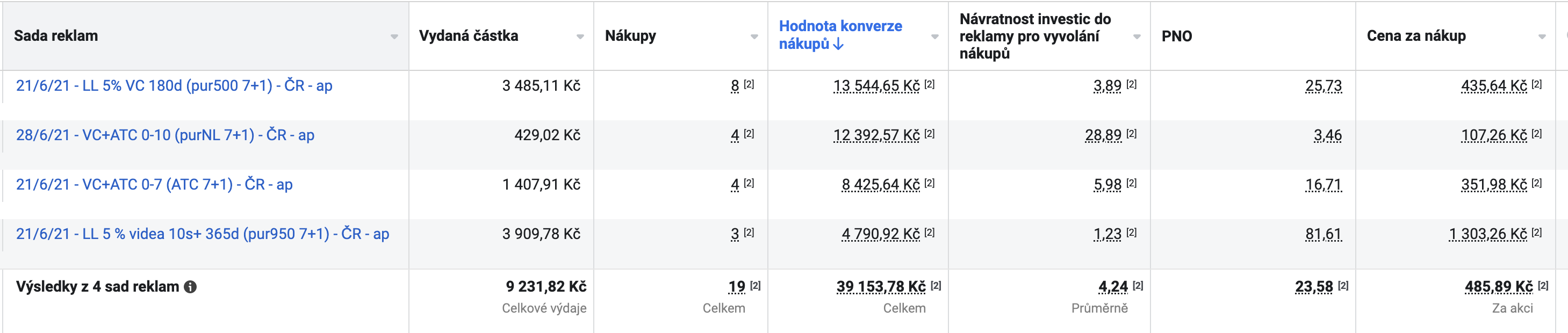Click the PNO column header
Screen dimensions: 1568x333
click(x=1176, y=36)
